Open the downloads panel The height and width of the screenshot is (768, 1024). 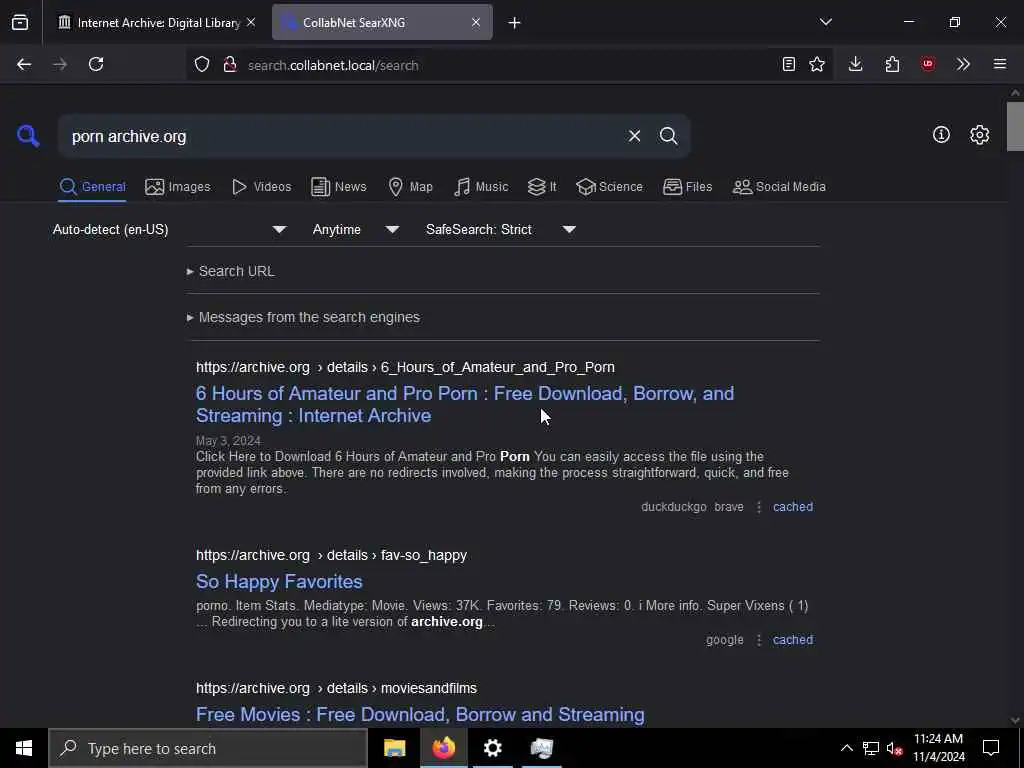click(855, 64)
